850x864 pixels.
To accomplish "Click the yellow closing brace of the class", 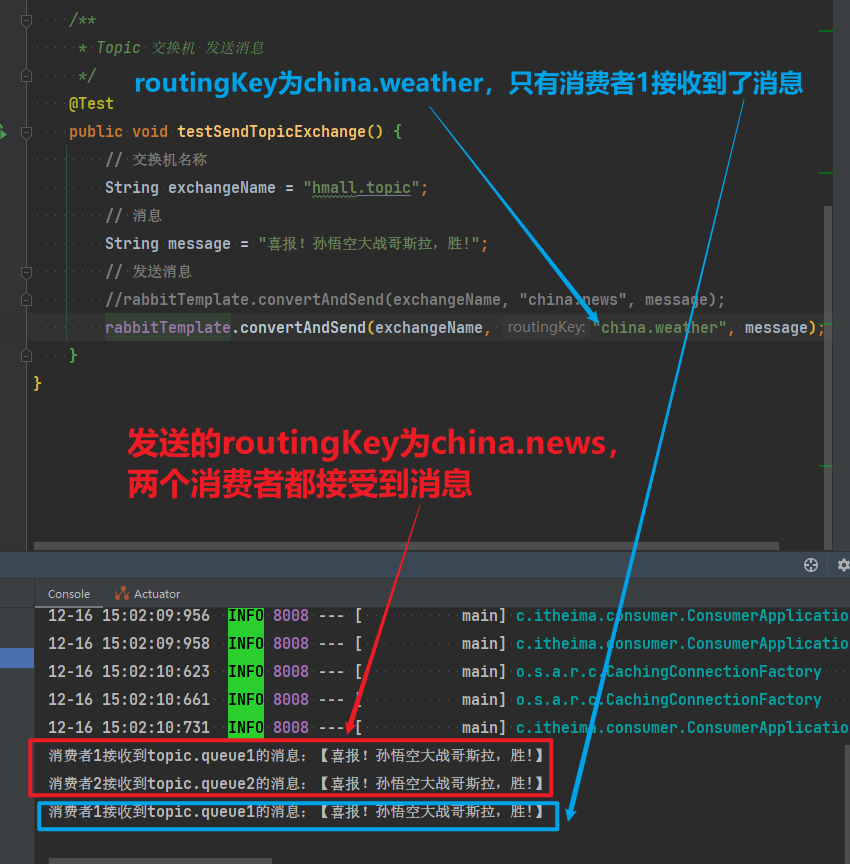I will tap(37, 383).
